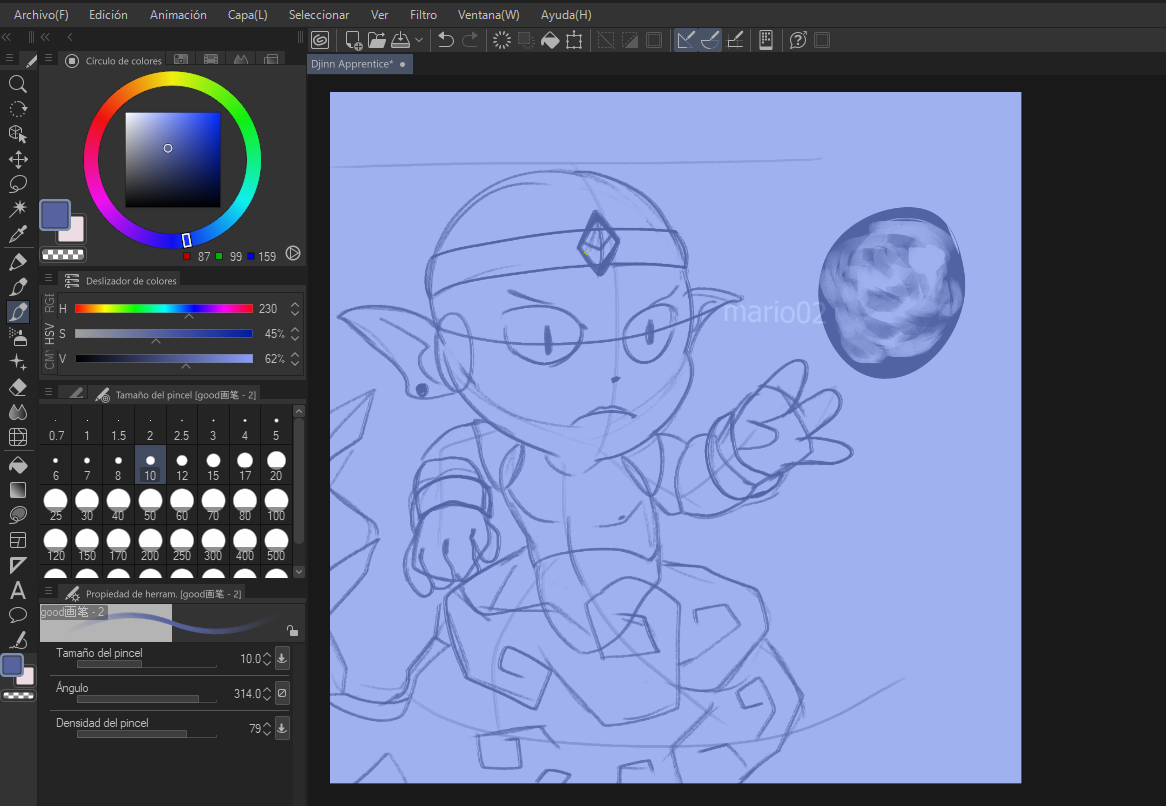Select the paint bucket Fill tool
1166x806 pixels.
tap(17, 464)
